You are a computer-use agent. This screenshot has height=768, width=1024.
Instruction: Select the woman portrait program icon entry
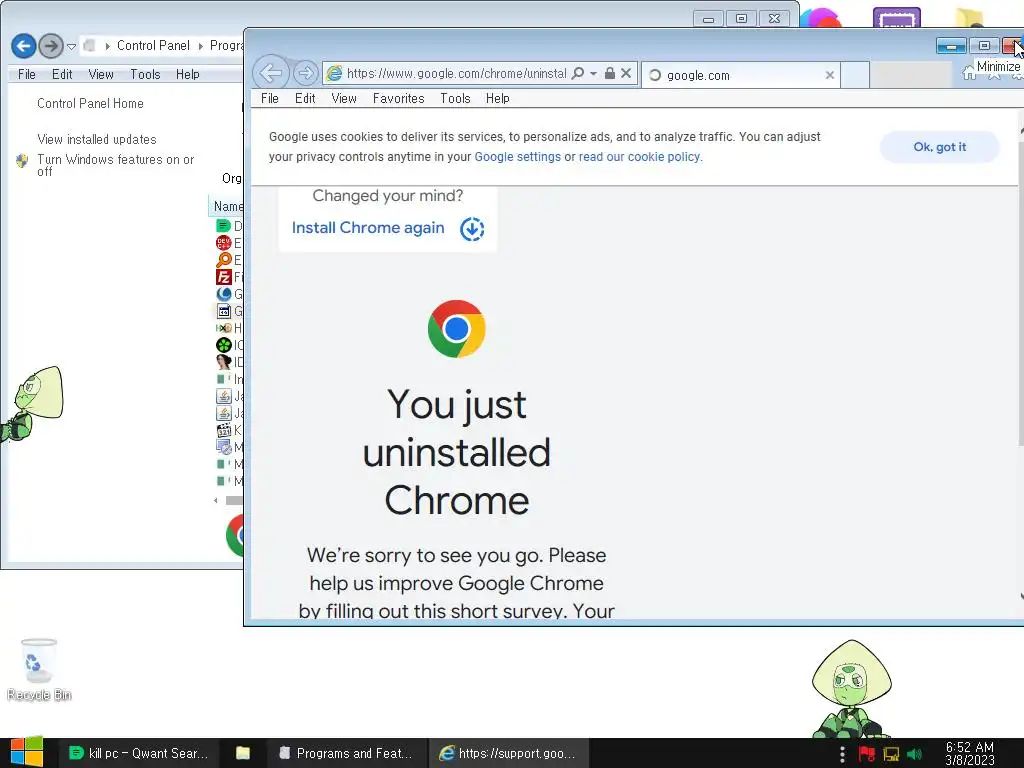click(223, 362)
